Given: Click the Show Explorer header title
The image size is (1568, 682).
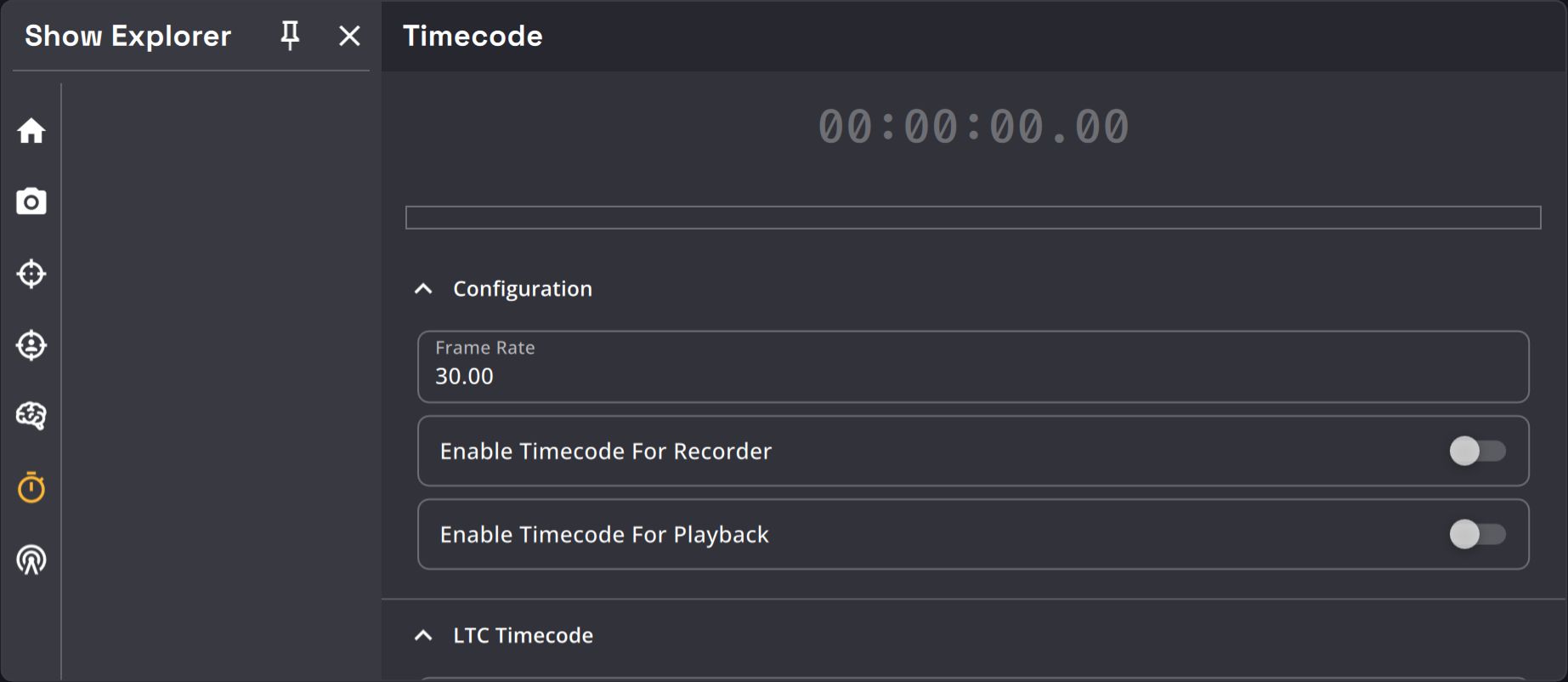Looking at the screenshot, I should 127,36.
